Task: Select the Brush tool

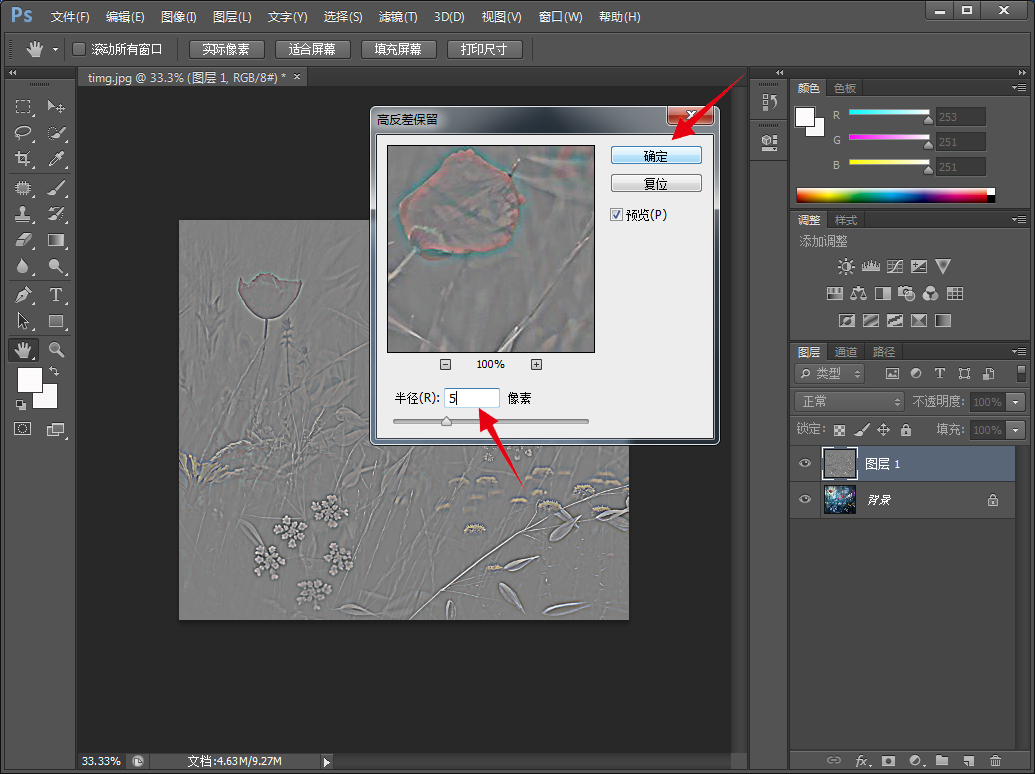Action: pos(56,188)
